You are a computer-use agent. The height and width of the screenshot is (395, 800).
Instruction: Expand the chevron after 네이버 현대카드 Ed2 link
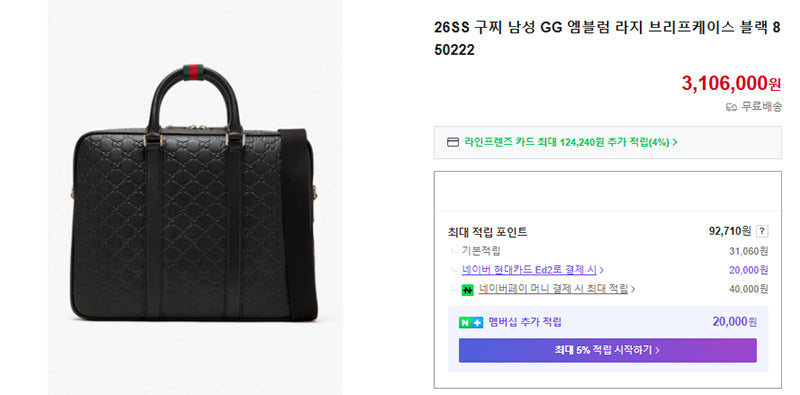pos(602,270)
